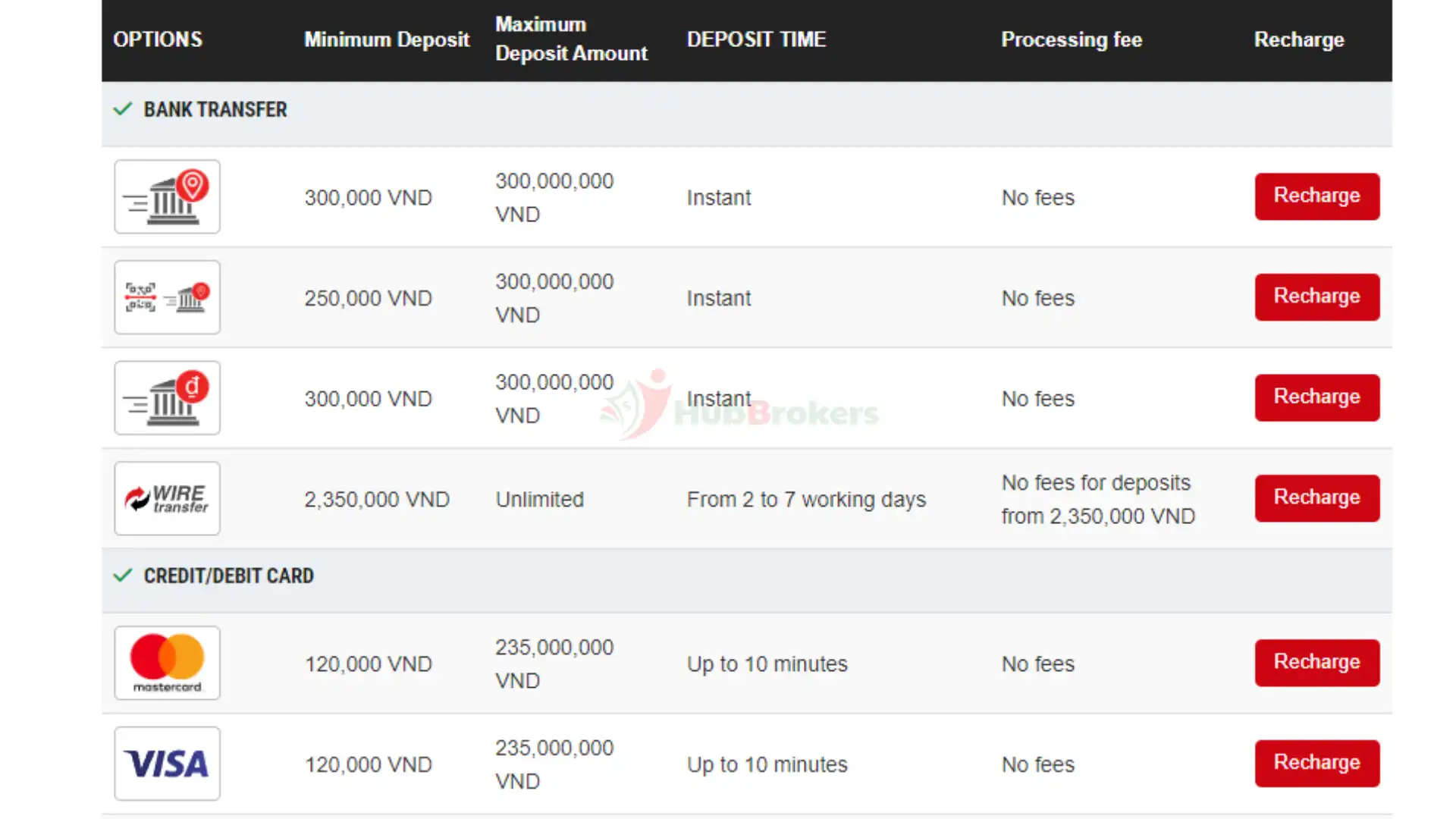Viewport: 1456px width, 819px height.
Task: Click the Processing fee column header
Action: 1072,39
